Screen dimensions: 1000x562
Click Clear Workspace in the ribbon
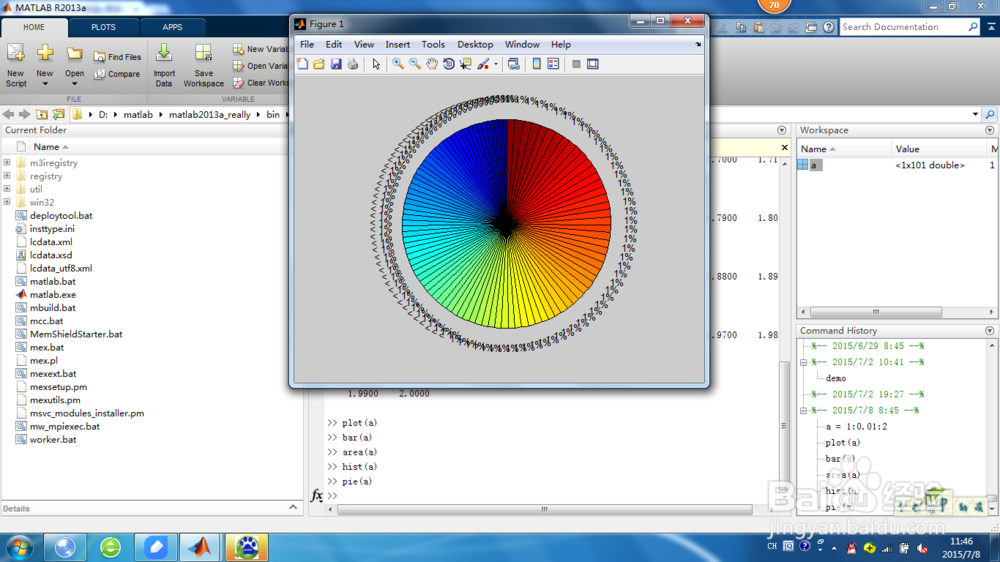click(261, 83)
